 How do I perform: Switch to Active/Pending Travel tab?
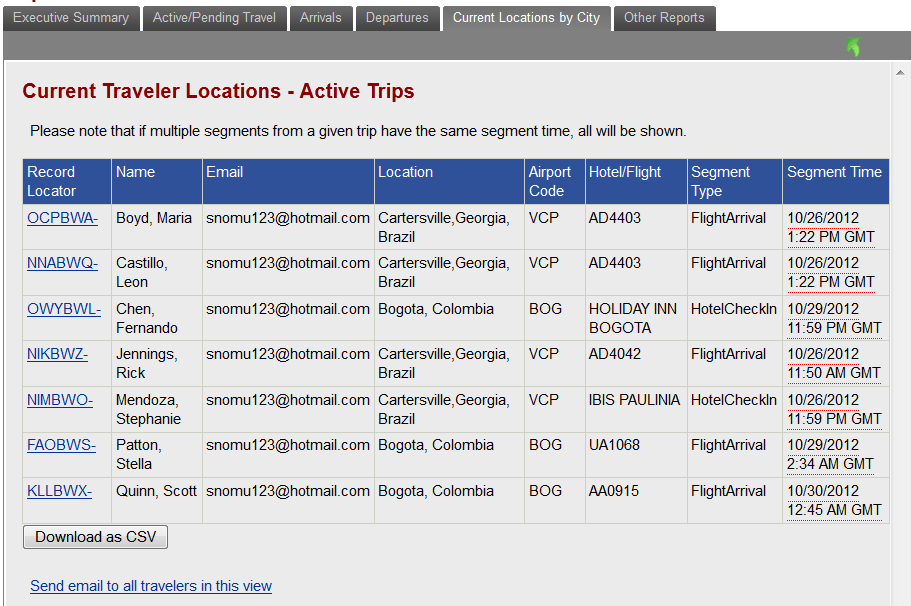pos(214,18)
